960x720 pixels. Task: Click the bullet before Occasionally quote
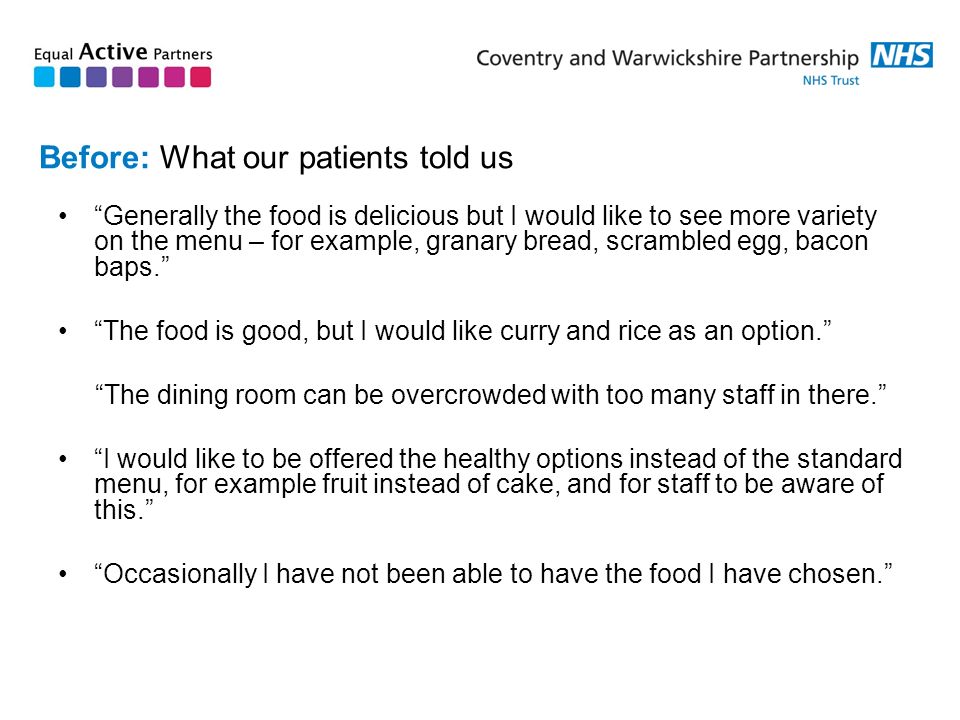[x=62, y=574]
